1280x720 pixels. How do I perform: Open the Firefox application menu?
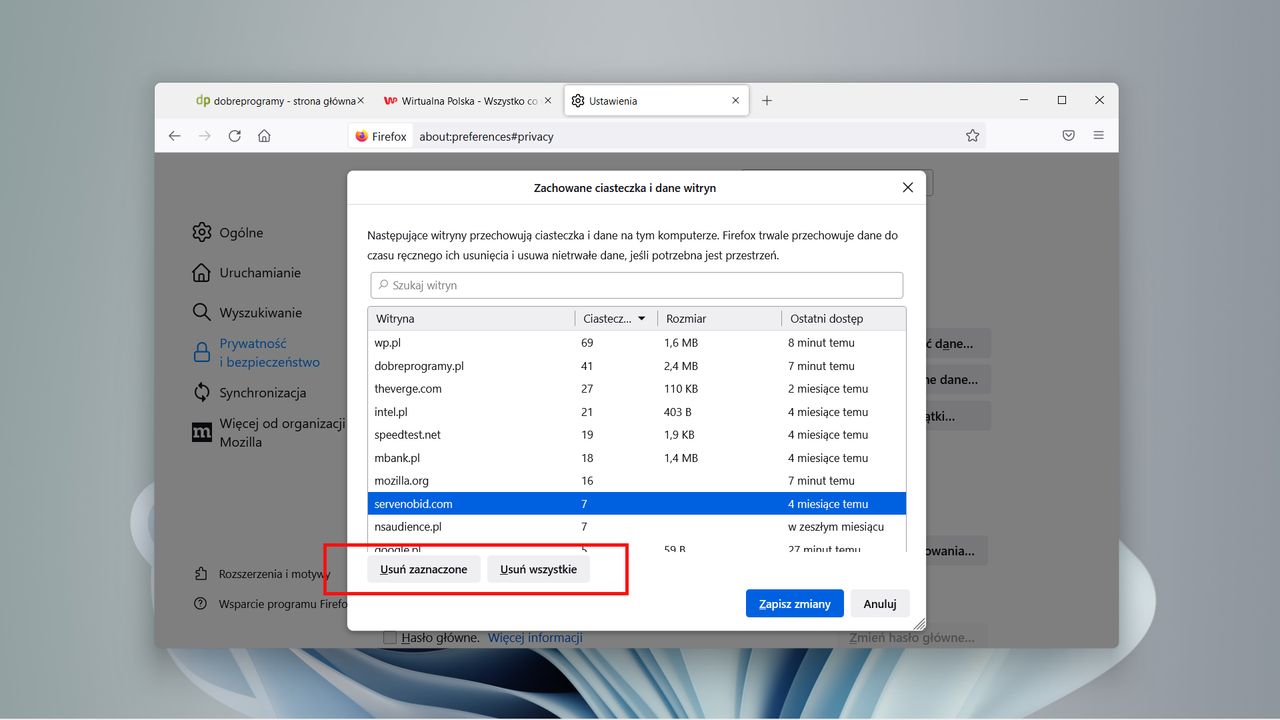1098,135
